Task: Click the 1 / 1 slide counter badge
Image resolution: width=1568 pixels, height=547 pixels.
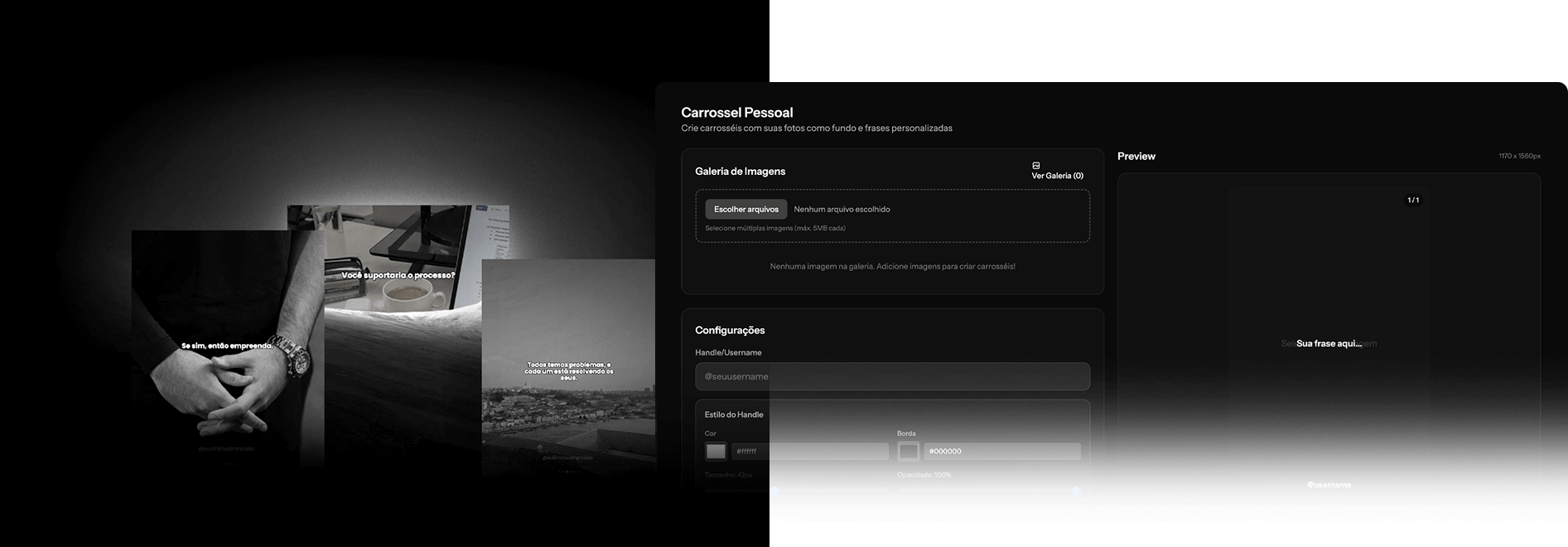Action: click(x=1413, y=200)
